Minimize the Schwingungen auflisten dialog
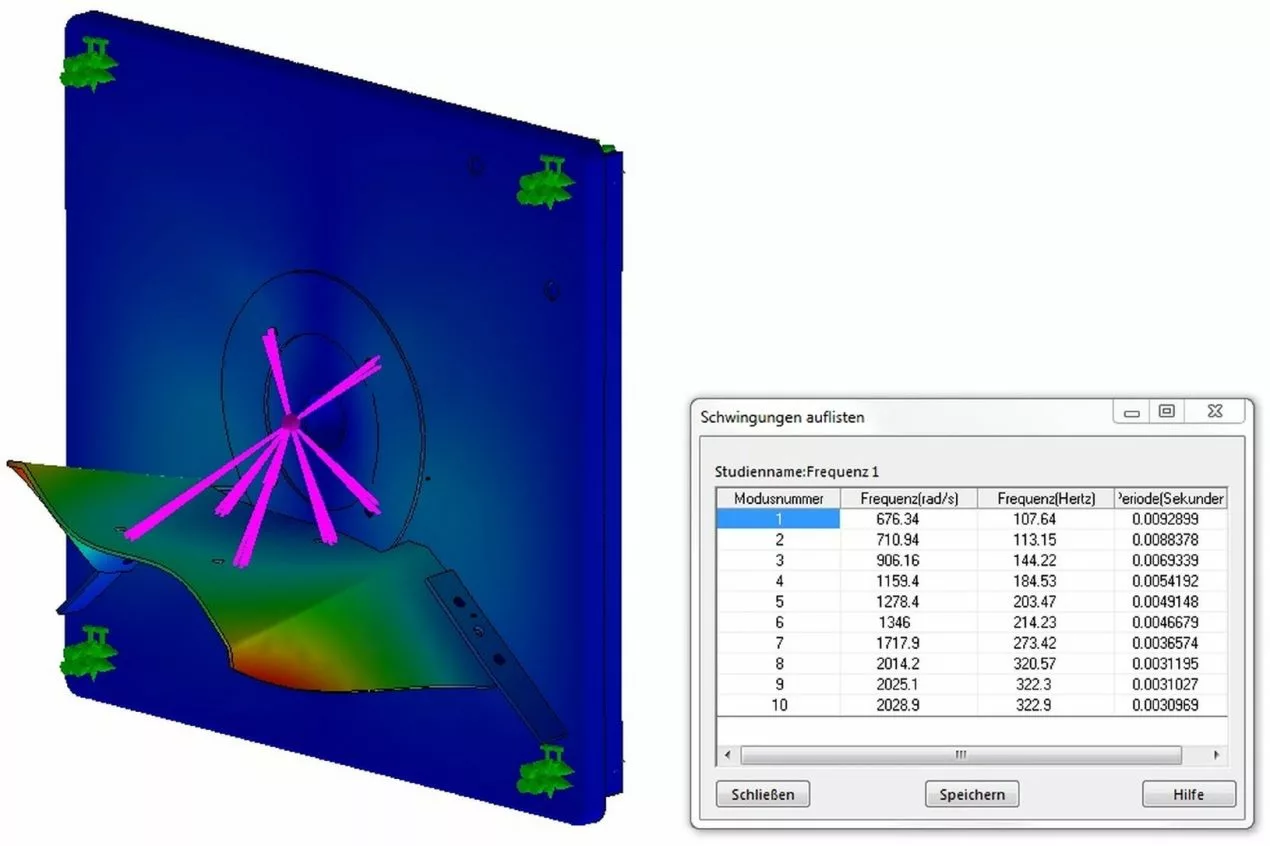The image size is (1270, 846). pos(1132,412)
